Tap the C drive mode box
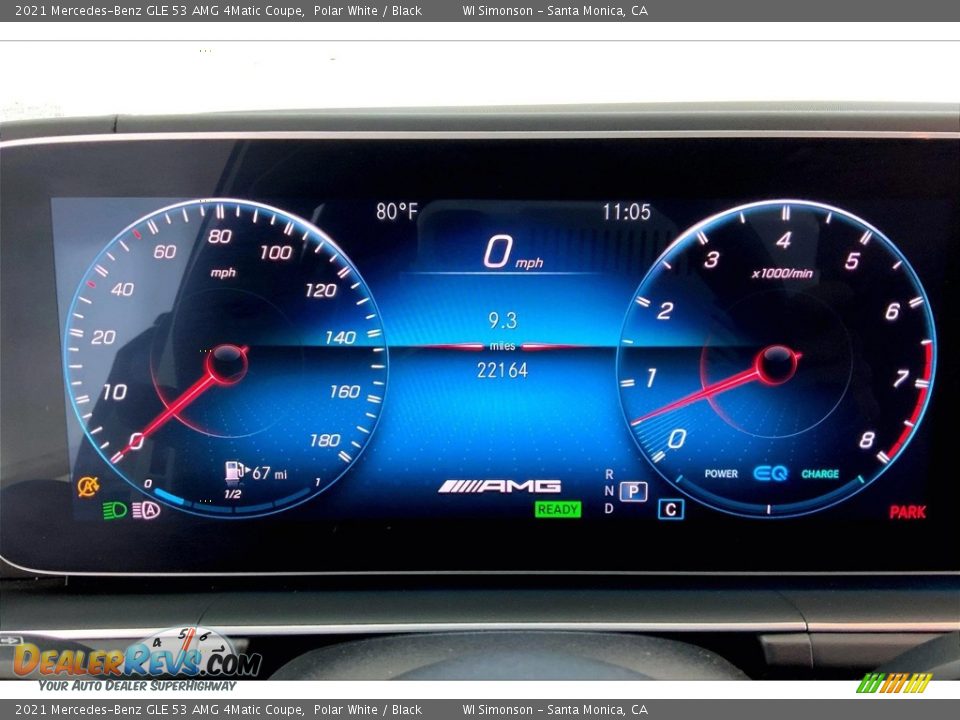 [x=671, y=509]
